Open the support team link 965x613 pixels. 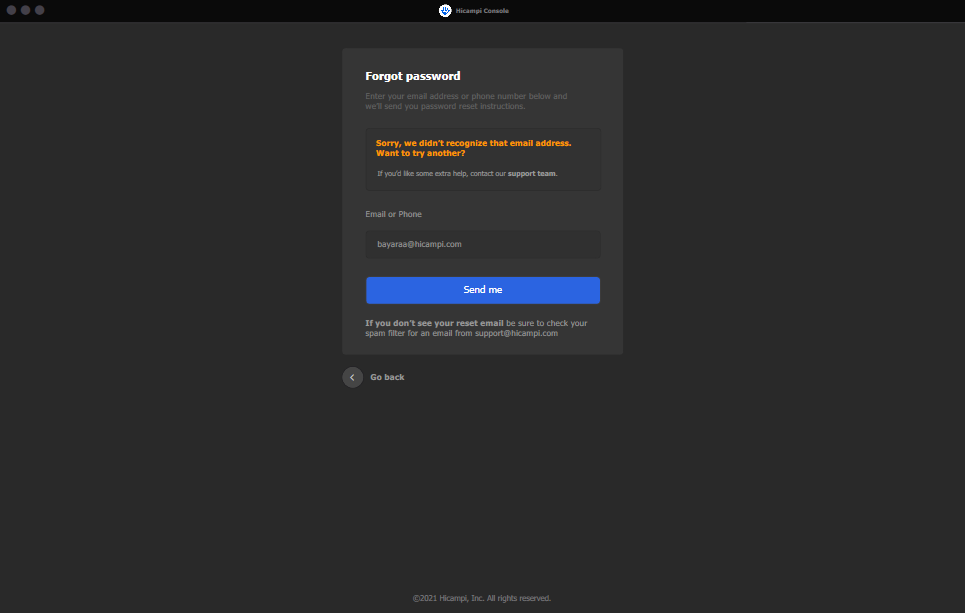pos(531,174)
